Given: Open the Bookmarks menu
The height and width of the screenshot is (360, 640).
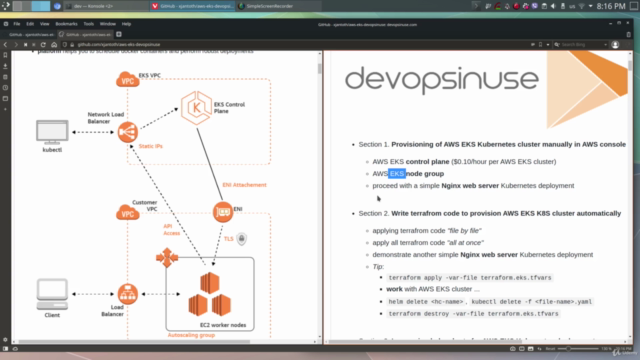Looking at the screenshot, I should tap(66, 24).
